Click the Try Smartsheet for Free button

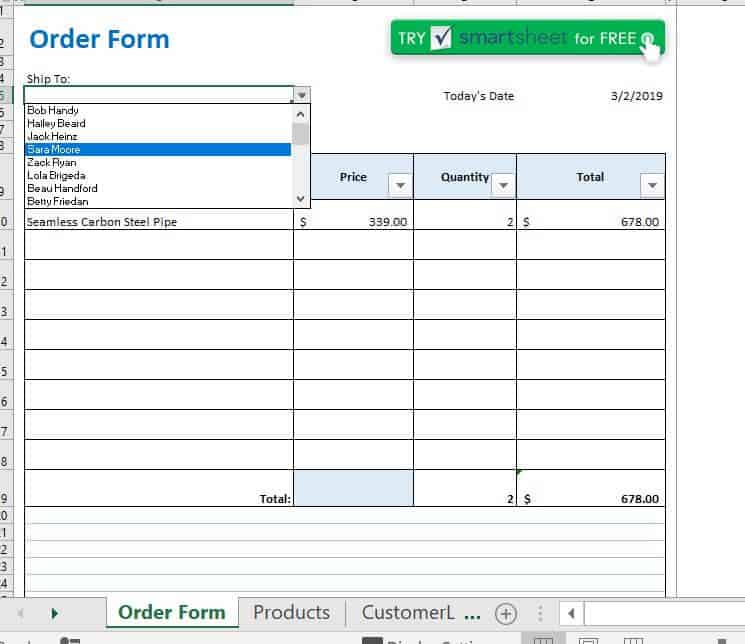pyautogui.click(x=527, y=39)
